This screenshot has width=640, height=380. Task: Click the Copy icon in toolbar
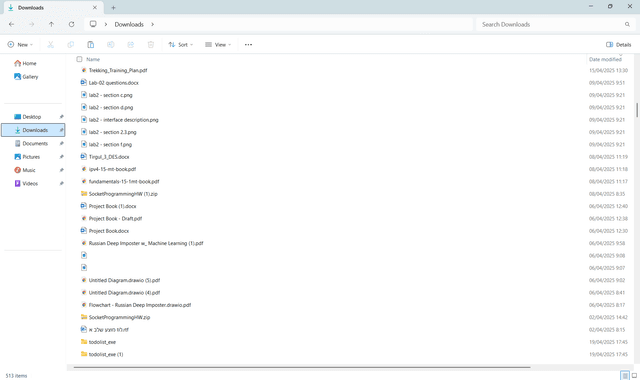pyautogui.click(x=71, y=44)
